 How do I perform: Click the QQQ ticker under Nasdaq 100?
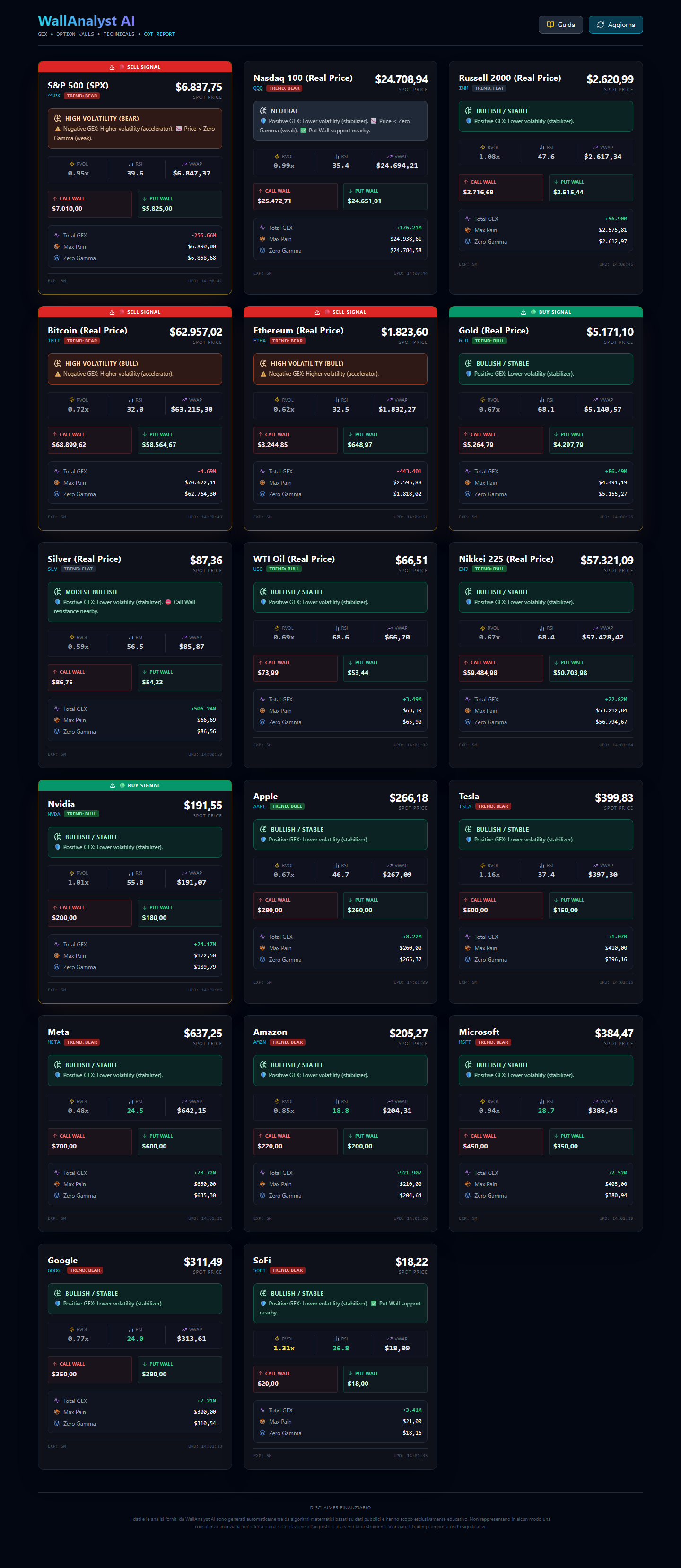coord(258,88)
